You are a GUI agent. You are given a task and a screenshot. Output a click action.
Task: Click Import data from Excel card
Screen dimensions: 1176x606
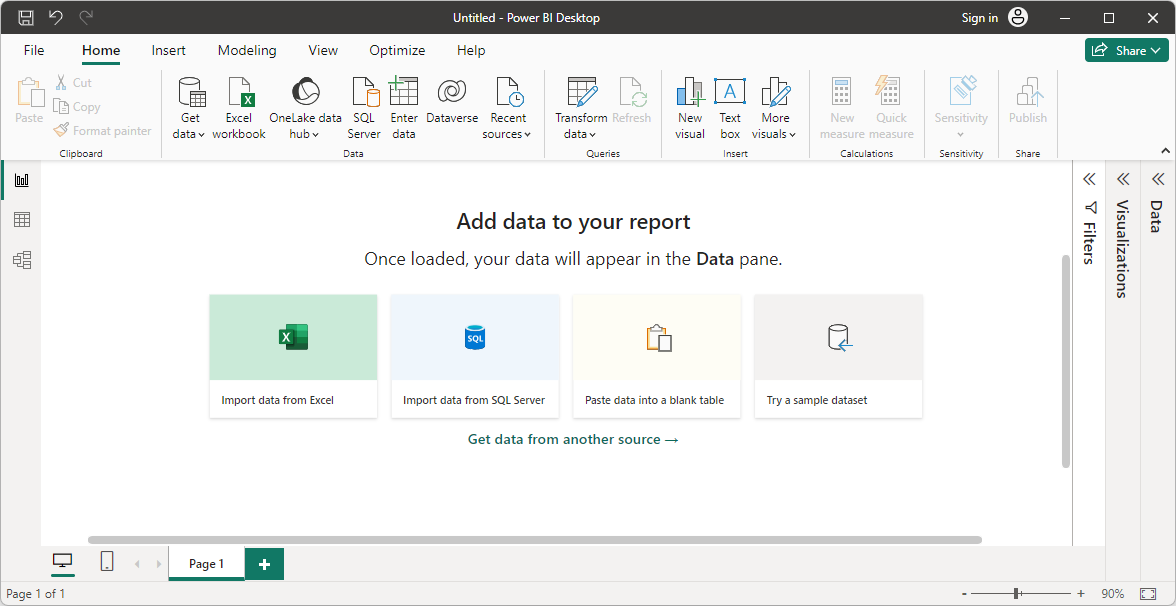293,356
